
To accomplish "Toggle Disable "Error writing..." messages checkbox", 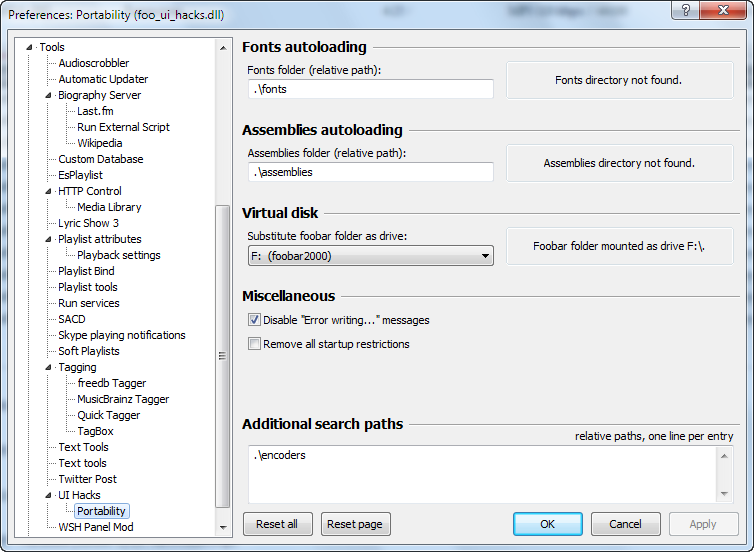I will [x=255, y=320].
